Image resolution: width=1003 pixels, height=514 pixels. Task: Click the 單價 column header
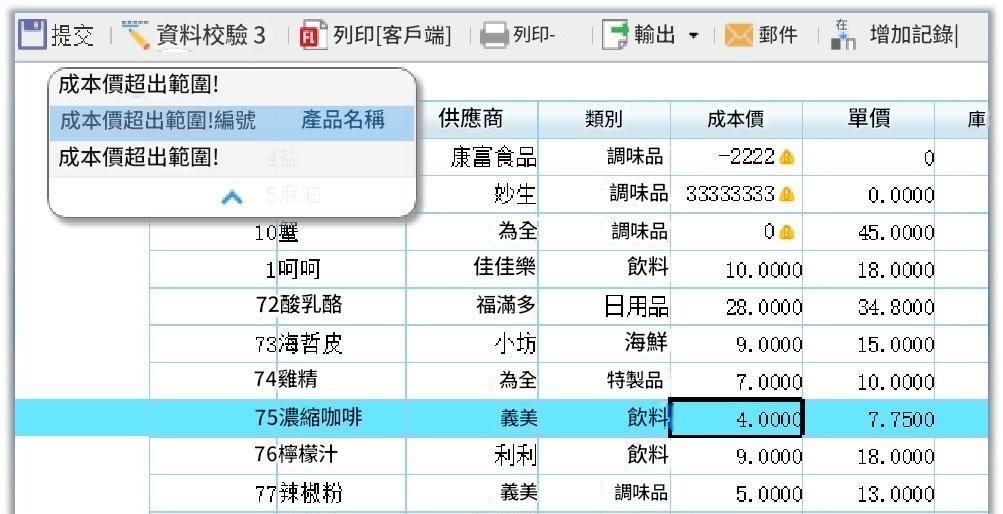(x=869, y=119)
